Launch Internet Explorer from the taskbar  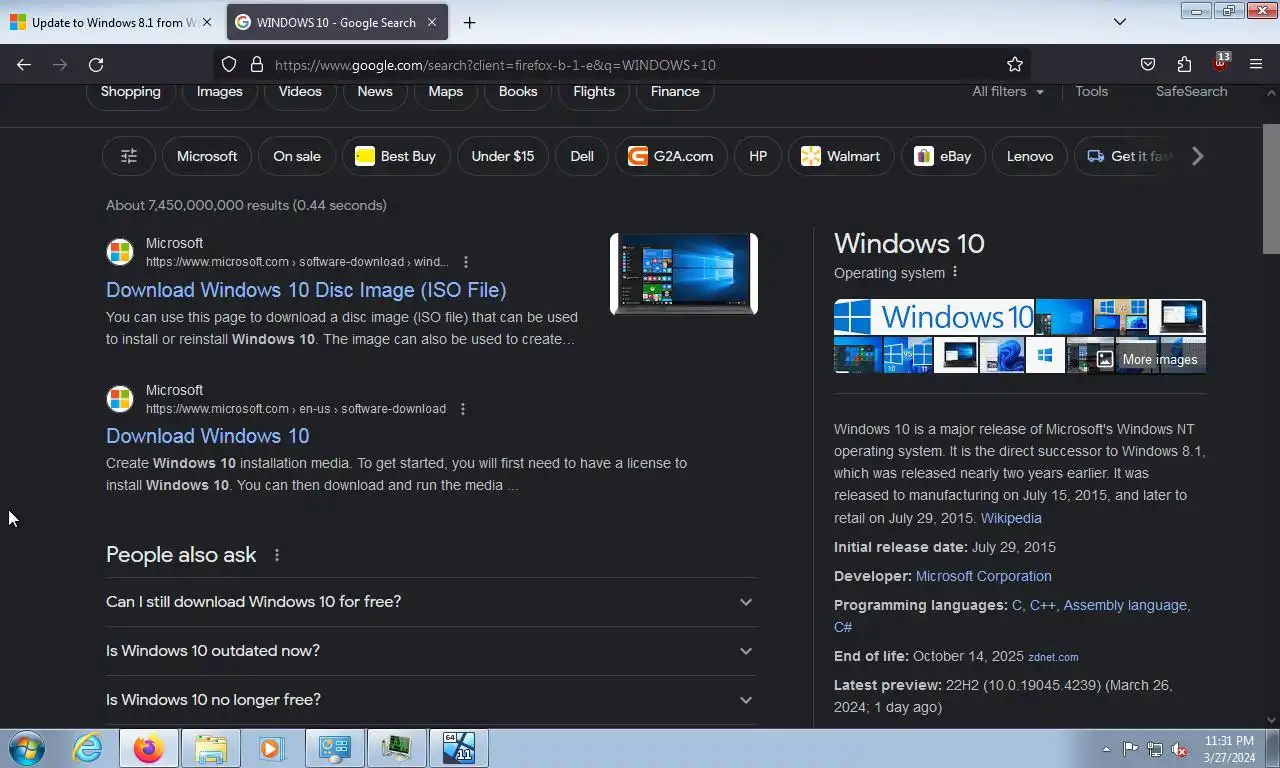coord(87,748)
